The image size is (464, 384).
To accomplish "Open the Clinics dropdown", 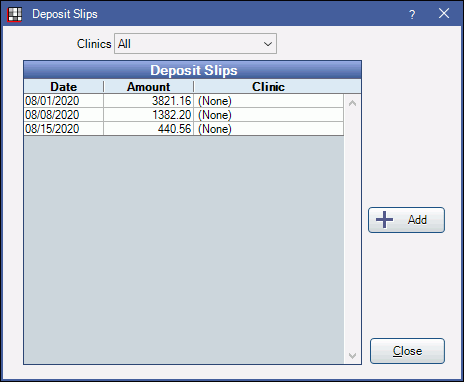I will coord(195,43).
